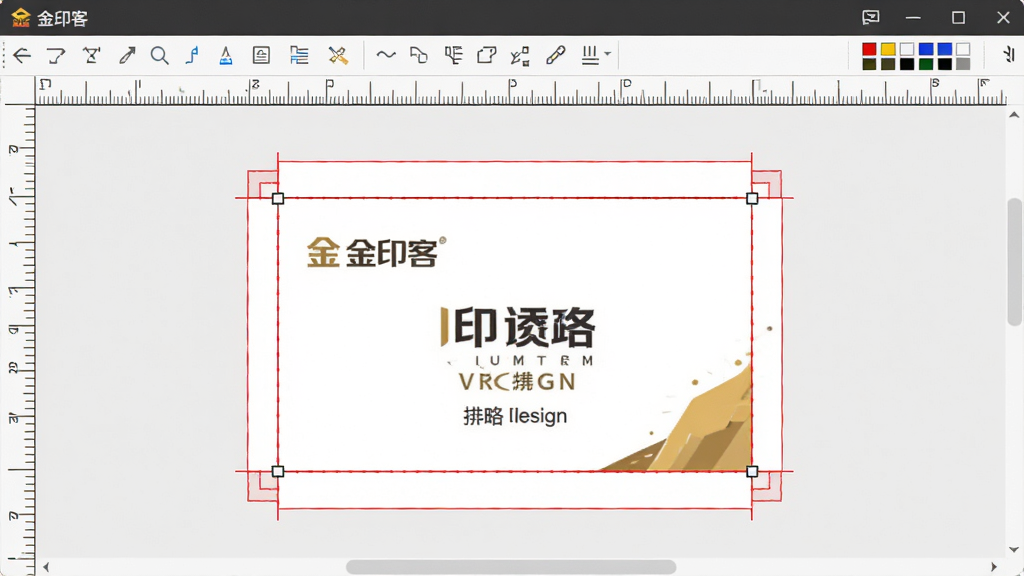Screen dimensions: 1024x576
Task: Open the crossed tools settings icon
Action: click(x=338, y=56)
